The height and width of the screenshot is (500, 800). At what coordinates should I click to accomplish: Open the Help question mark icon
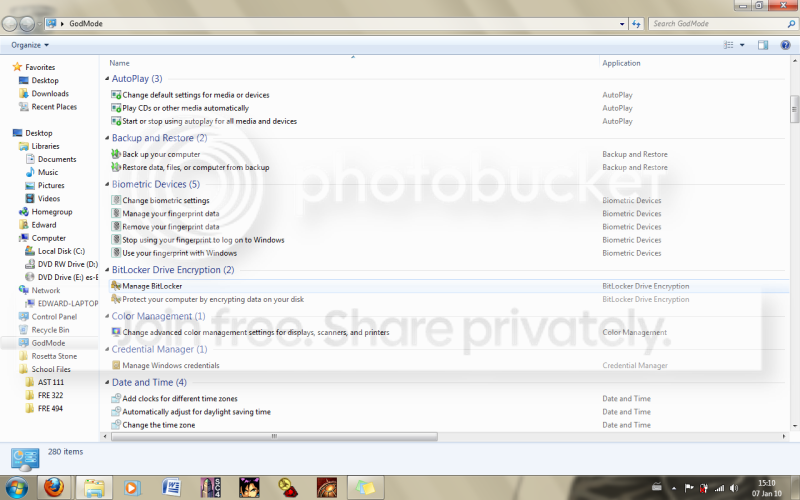point(787,45)
